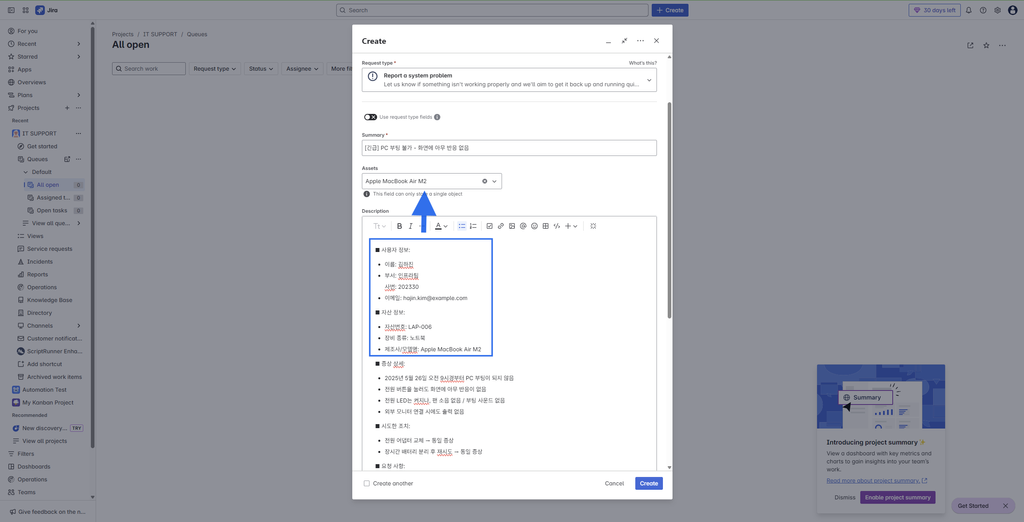Click the hajin.kim@example.com text in the description
Image resolution: width=1024 pixels, height=522 pixels.
(435, 298)
